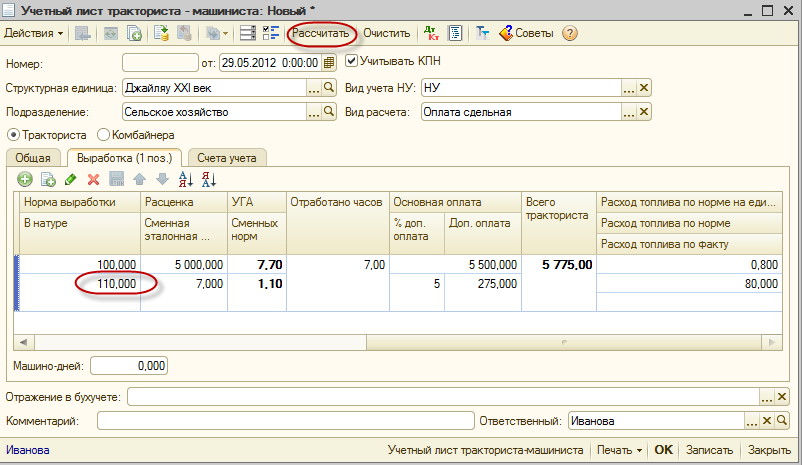Toggle the Учитывать КПН checkbox
802x465 pixels.
click(351, 61)
